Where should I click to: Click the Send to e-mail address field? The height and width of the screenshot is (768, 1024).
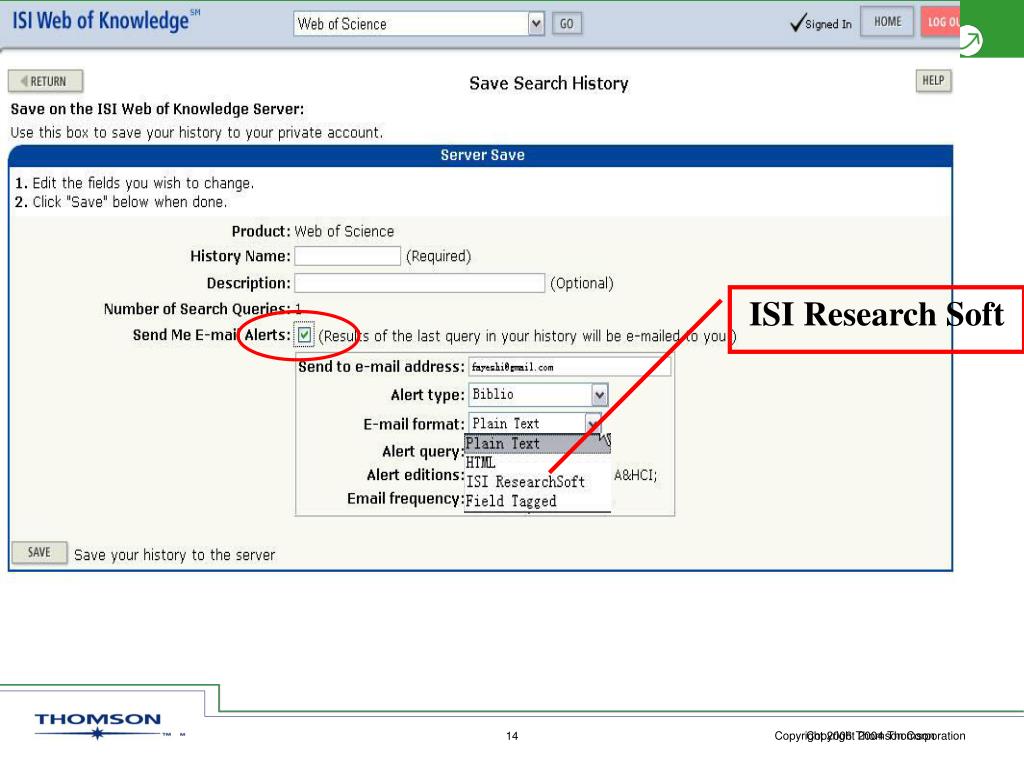coord(569,366)
